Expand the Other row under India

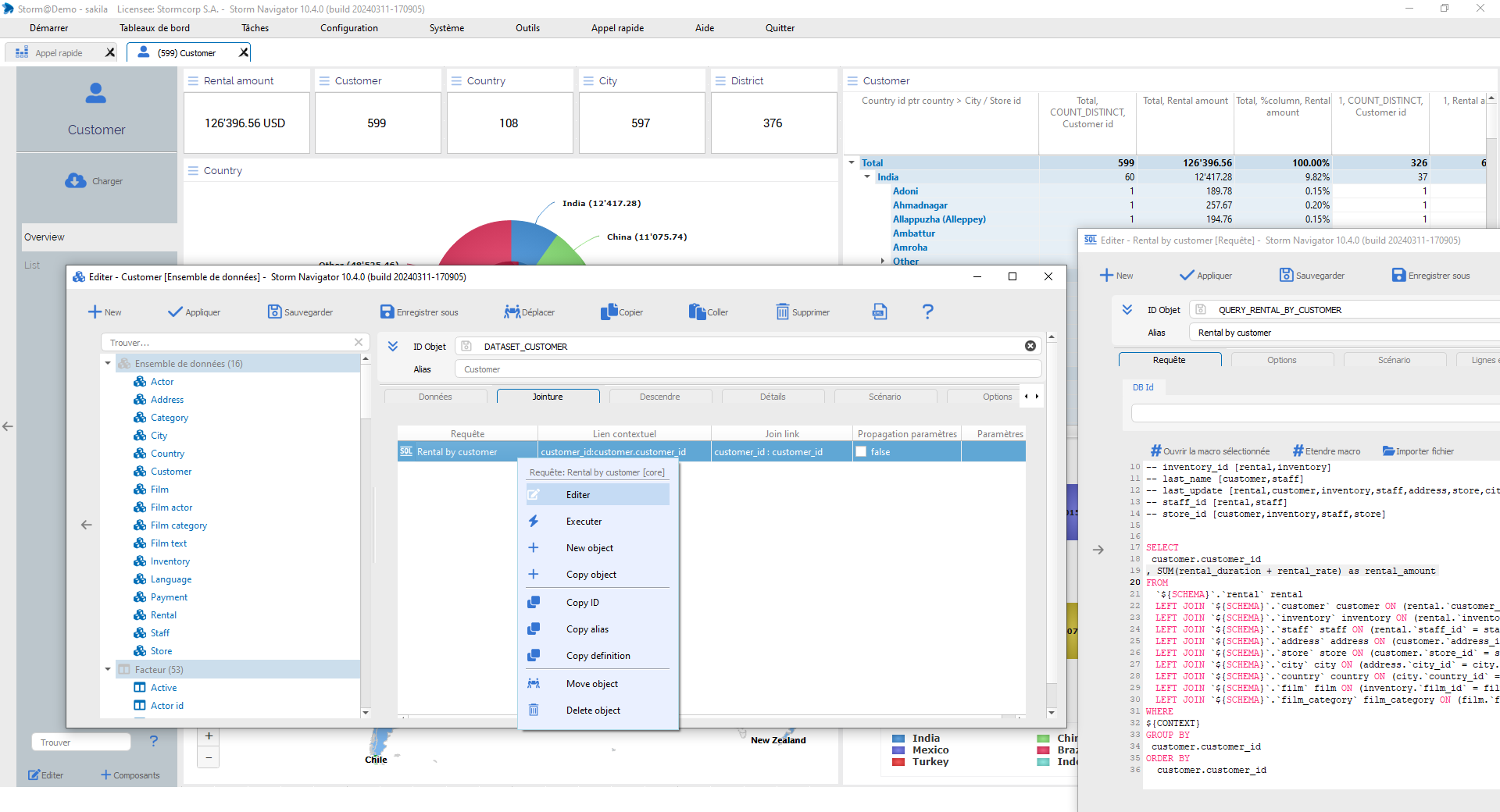883,261
